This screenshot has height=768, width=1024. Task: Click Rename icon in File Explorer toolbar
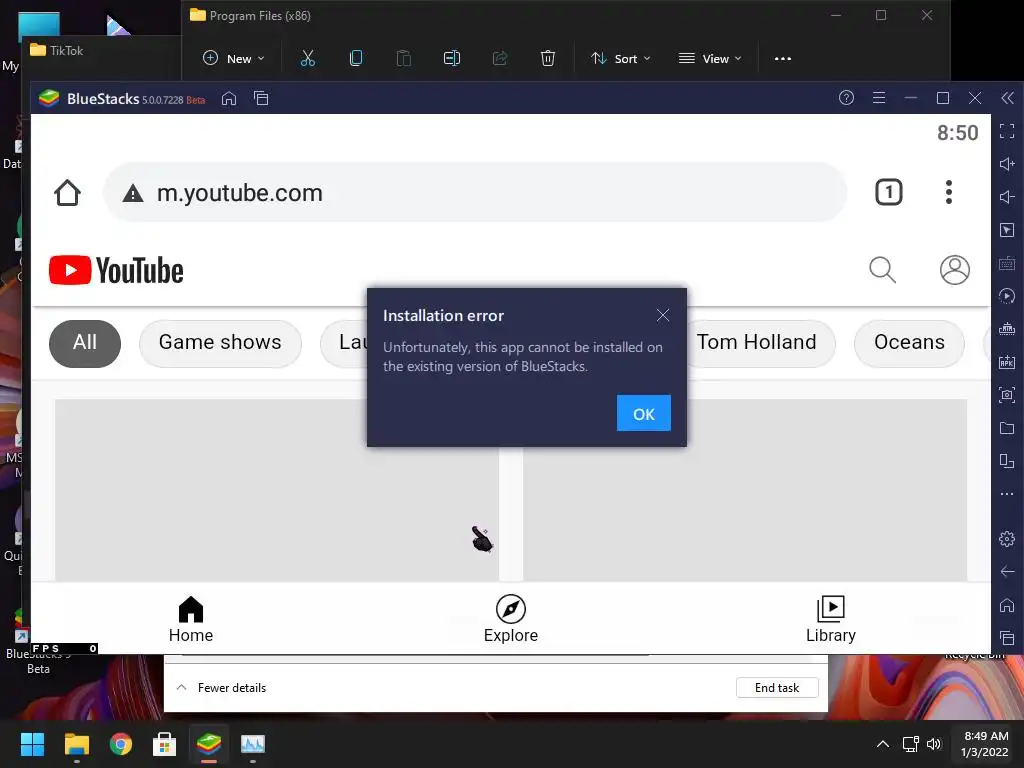point(452,59)
